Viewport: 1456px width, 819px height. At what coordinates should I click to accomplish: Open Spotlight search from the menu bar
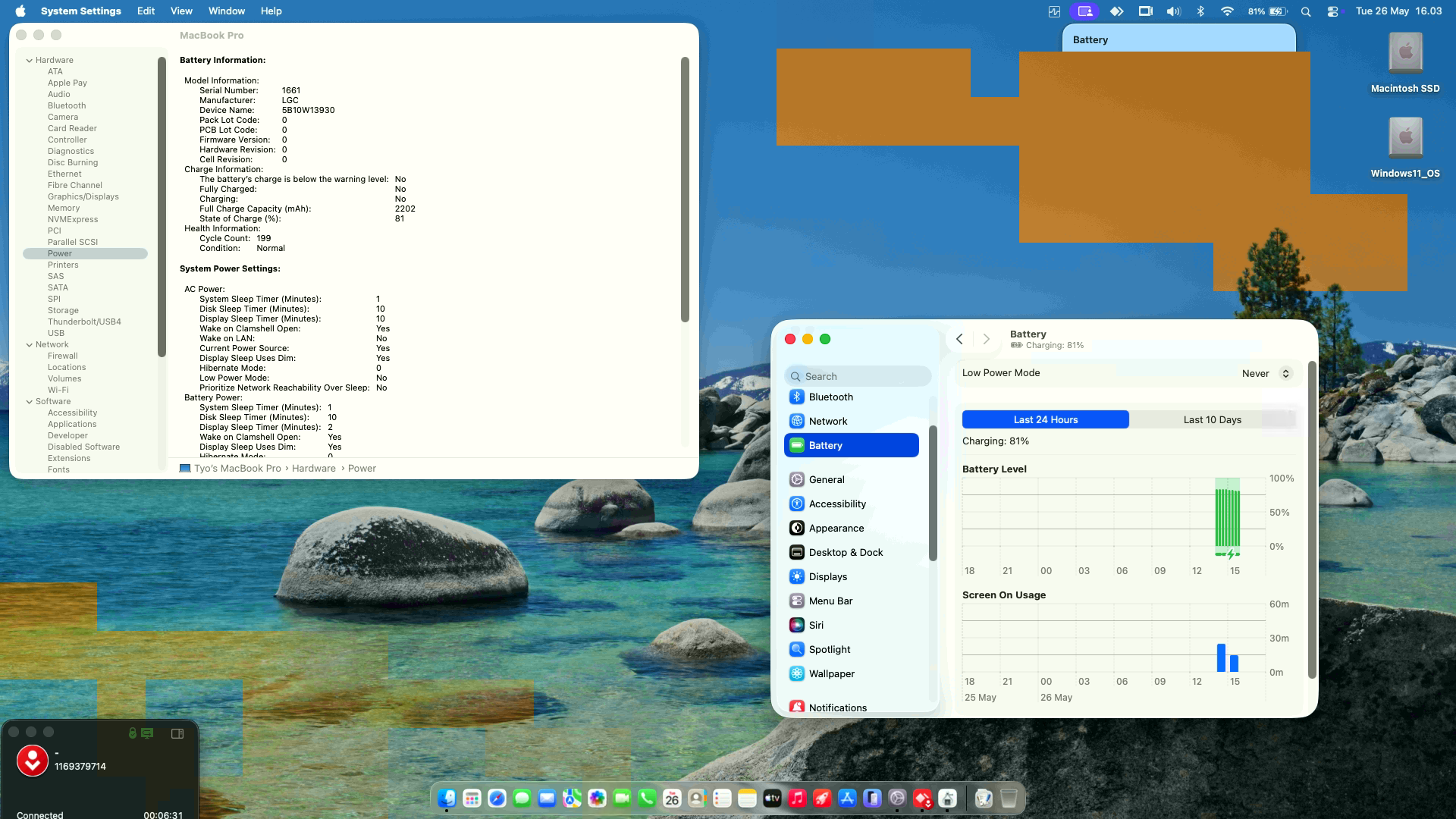1305,11
